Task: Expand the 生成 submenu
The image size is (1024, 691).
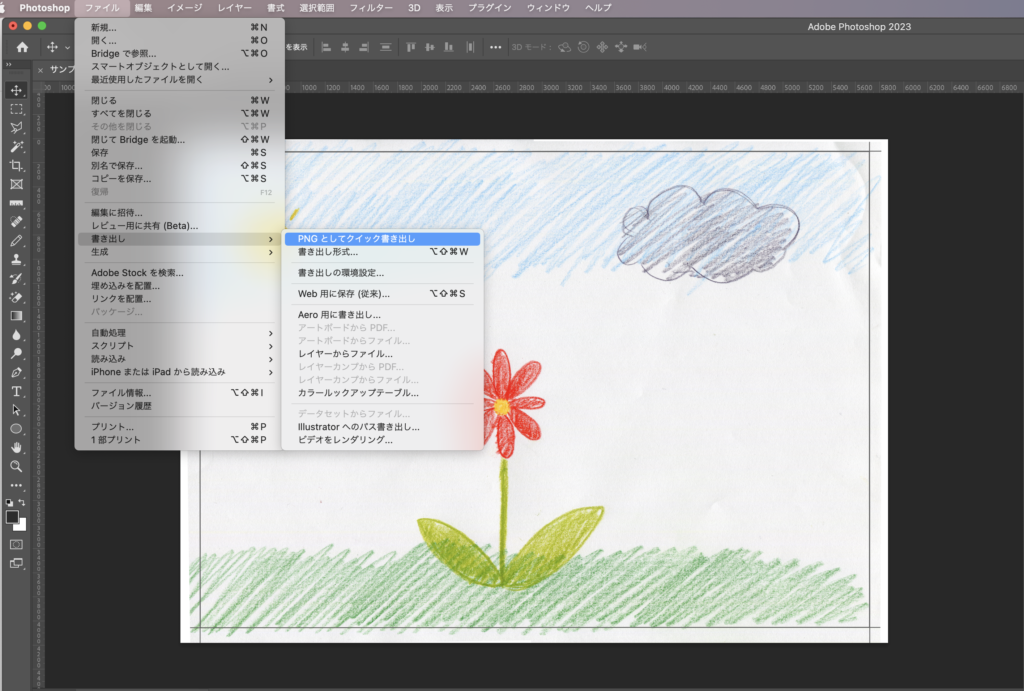Action: point(180,252)
